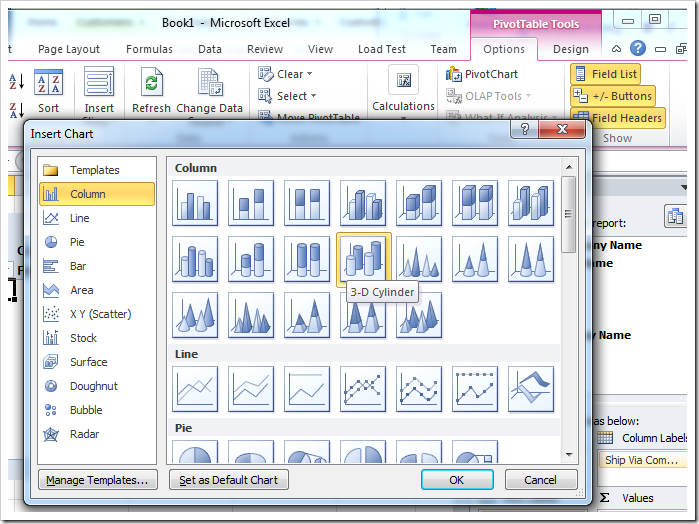The image size is (699, 524).
Task: Click the Sort A to Z icon
Action: (x=16, y=82)
